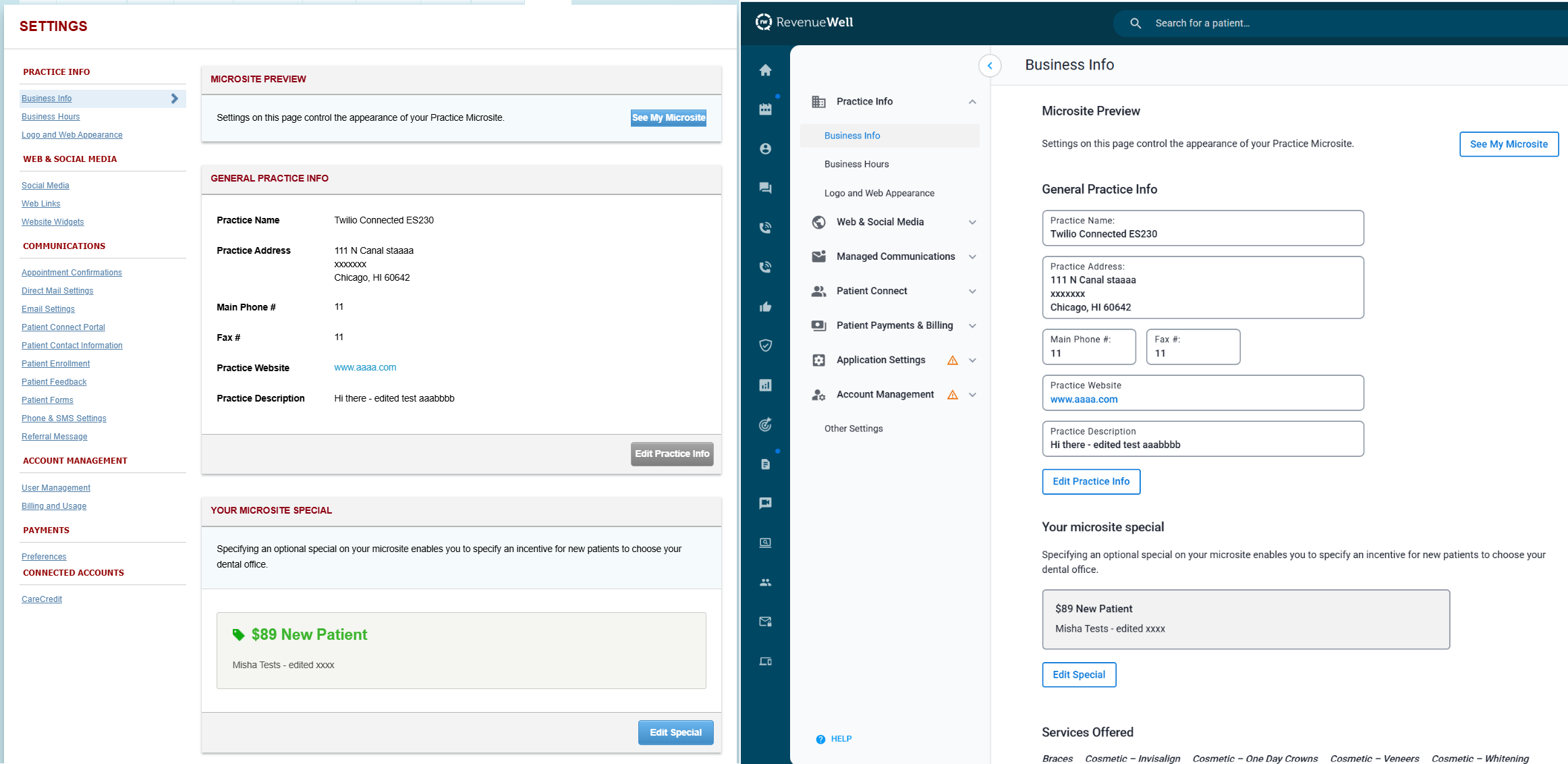Click the Help question mark icon
This screenshot has height=764, width=1568.
click(820, 739)
